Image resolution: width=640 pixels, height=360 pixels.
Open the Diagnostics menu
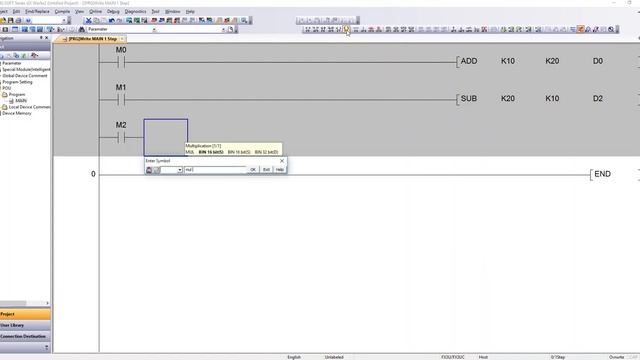(x=135, y=11)
